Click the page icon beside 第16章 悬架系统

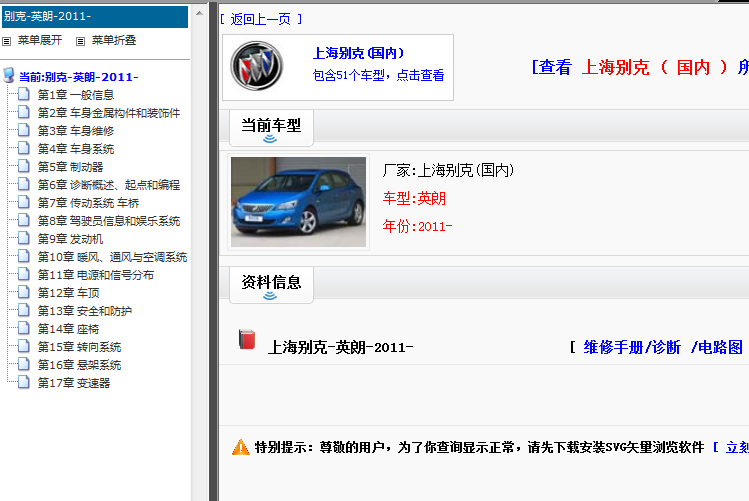tap(23, 364)
